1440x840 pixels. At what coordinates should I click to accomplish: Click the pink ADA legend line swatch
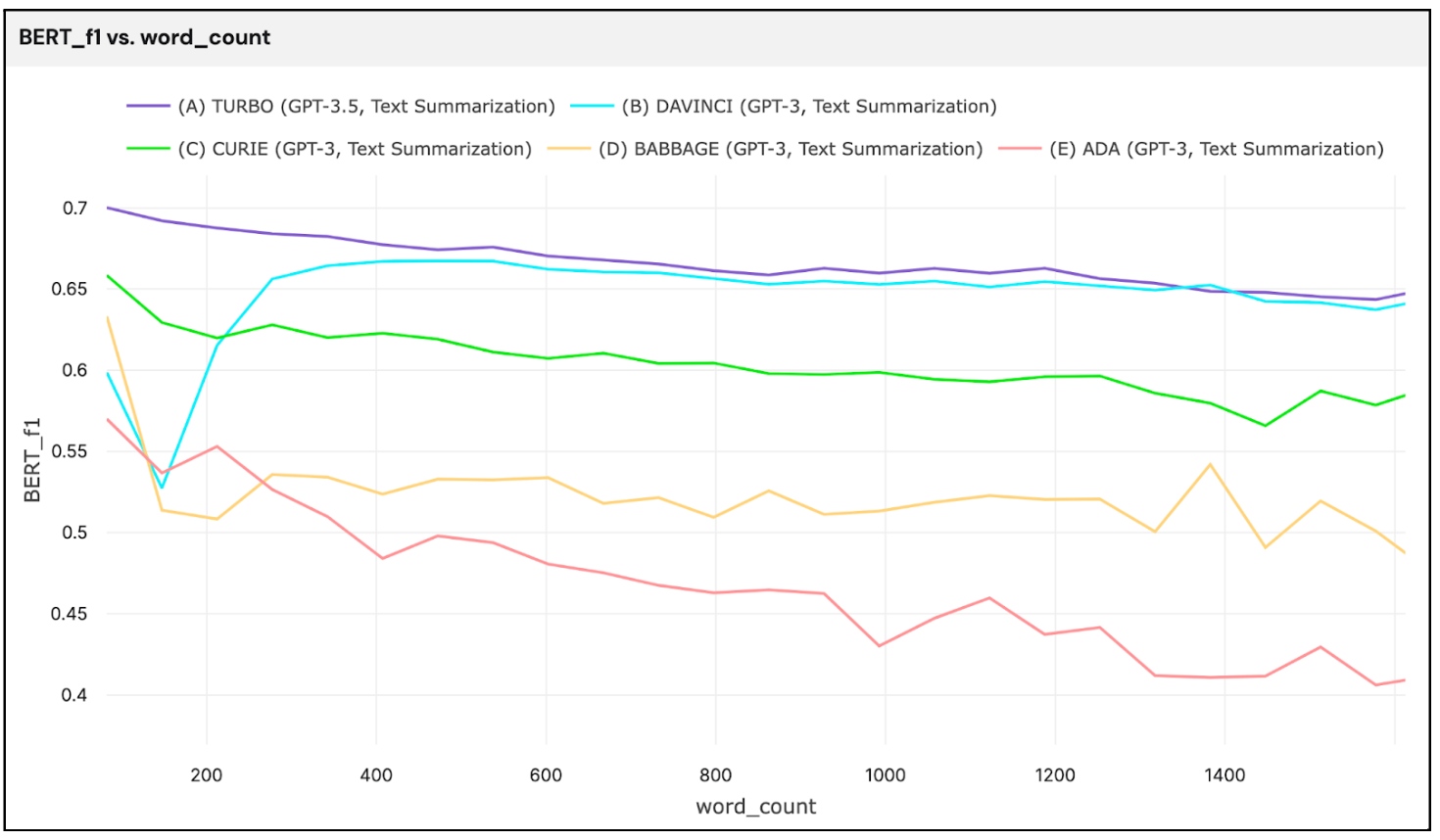pyautogui.click(x=1020, y=149)
